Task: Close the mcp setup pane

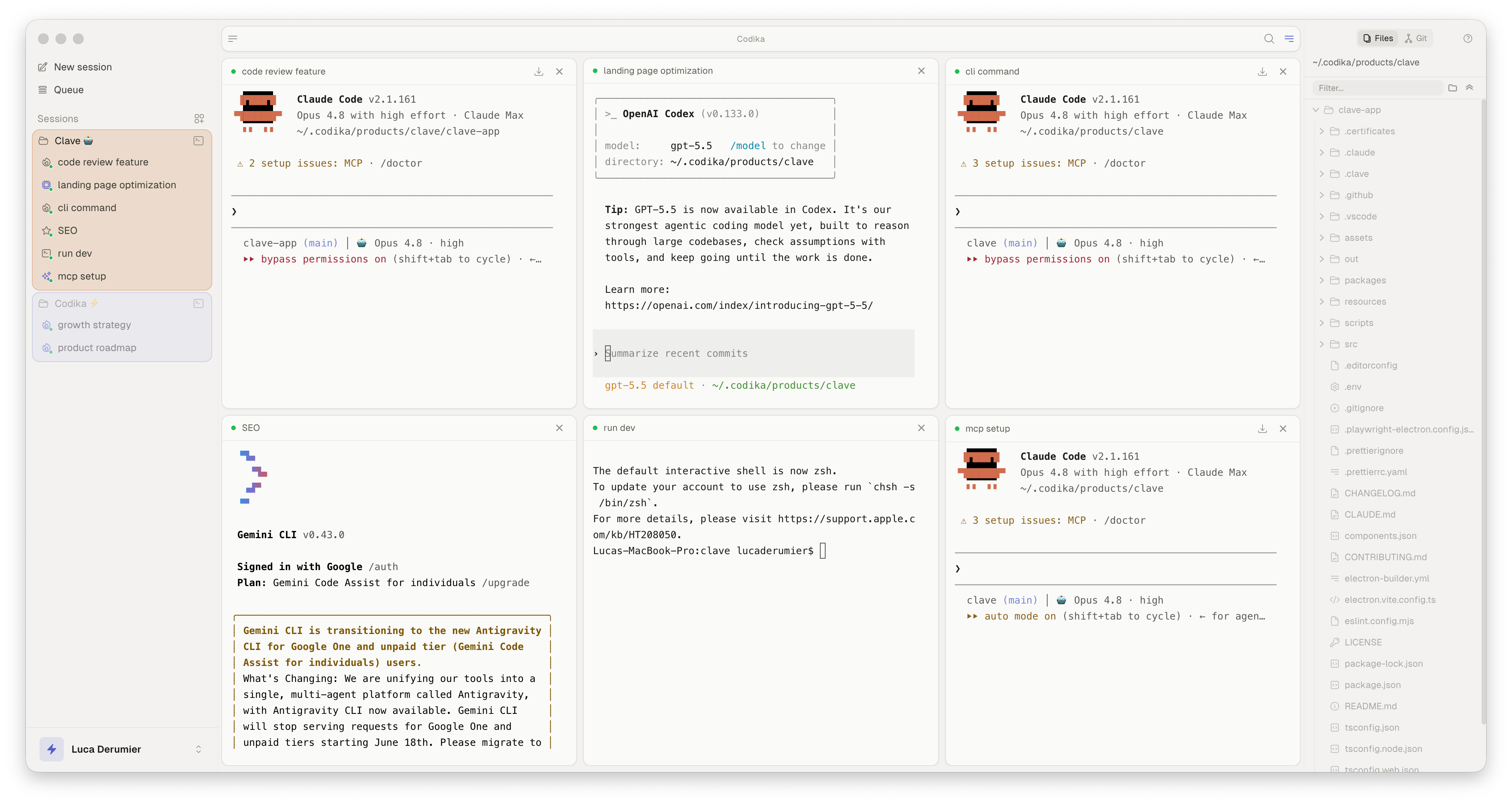Action: coord(1283,428)
